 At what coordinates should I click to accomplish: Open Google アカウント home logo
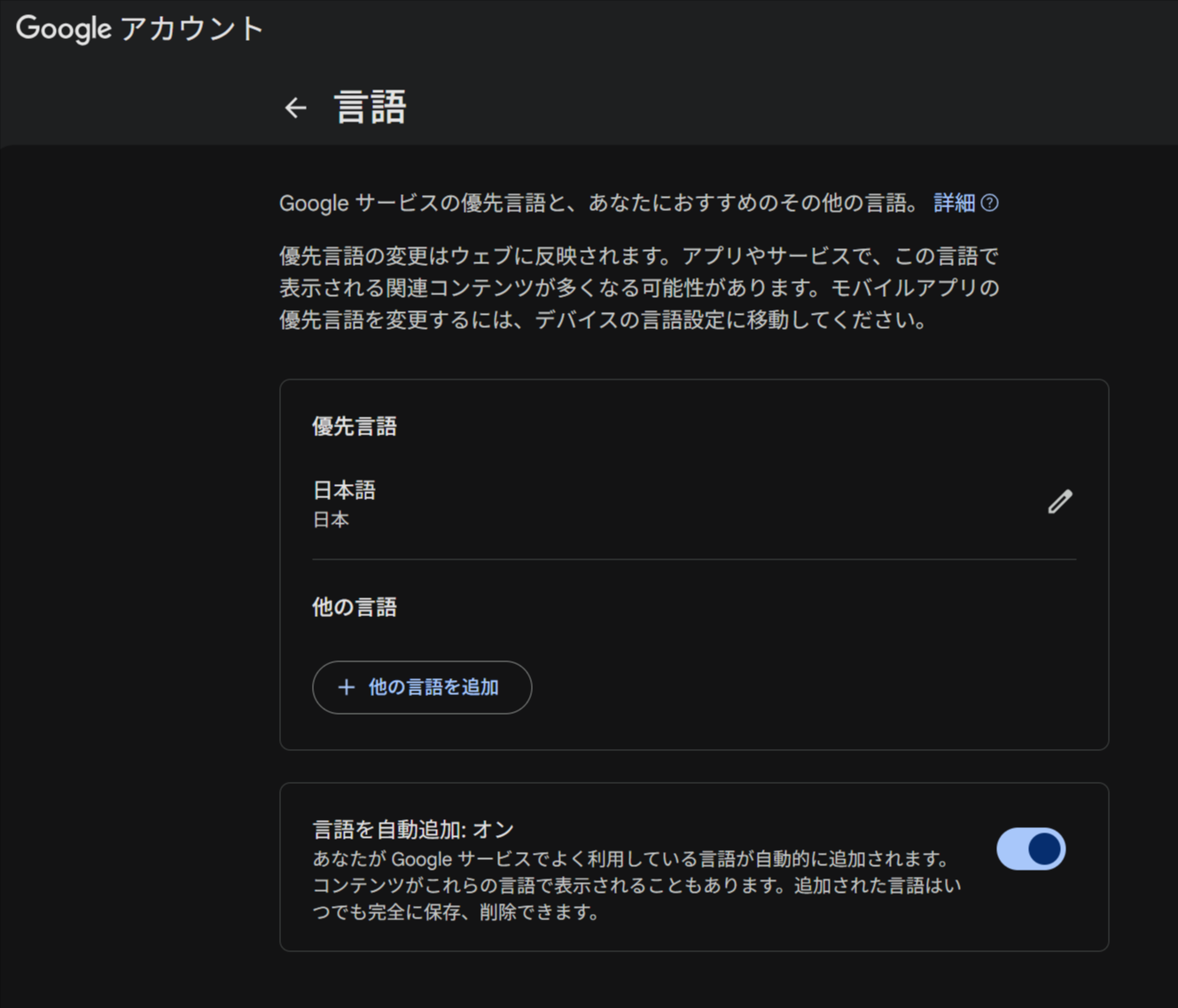tap(140, 28)
